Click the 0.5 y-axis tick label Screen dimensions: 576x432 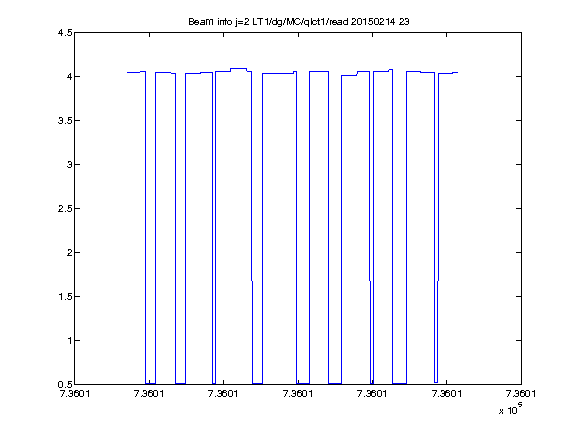coord(65,384)
